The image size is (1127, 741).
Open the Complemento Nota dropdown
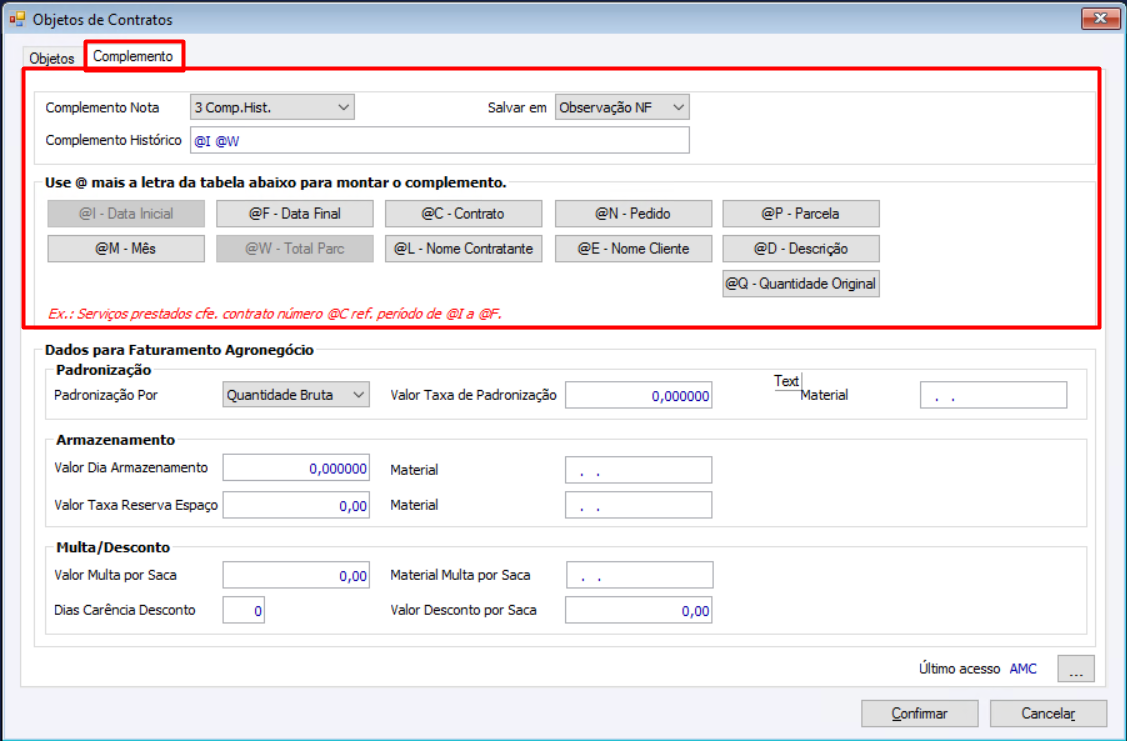(x=272, y=107)
